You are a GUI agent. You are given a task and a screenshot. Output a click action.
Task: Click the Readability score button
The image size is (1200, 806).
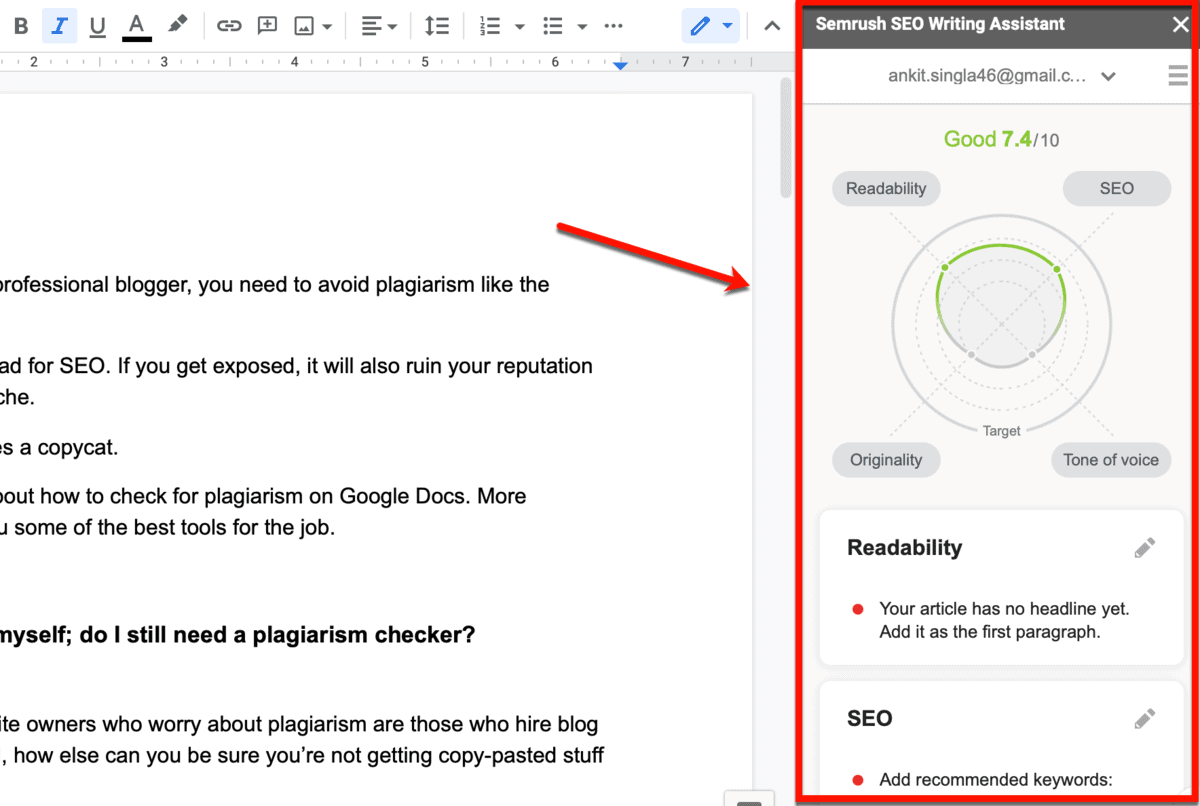[885, 188]
